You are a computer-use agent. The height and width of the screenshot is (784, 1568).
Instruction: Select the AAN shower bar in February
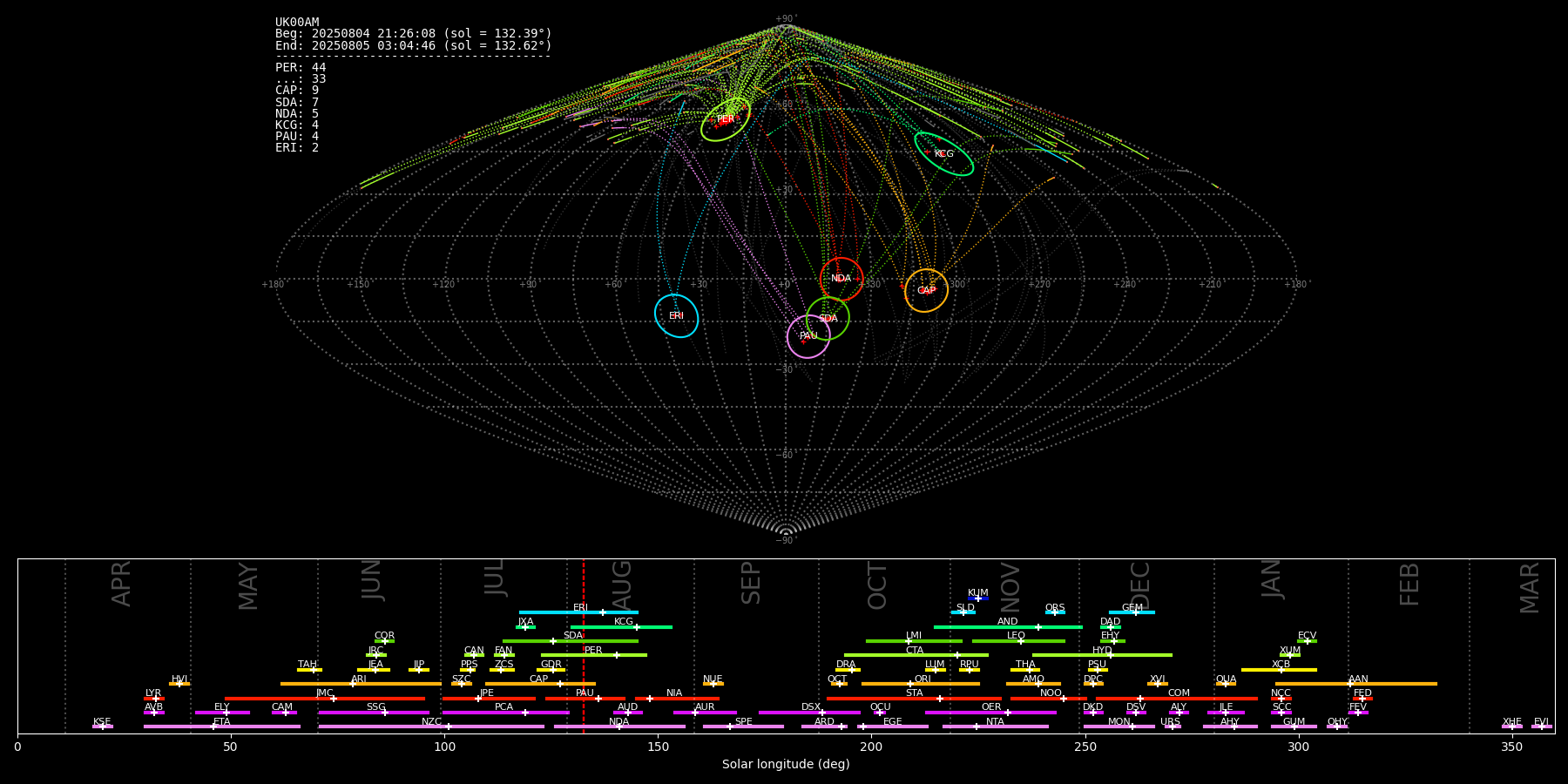[x=1356, y=684]
